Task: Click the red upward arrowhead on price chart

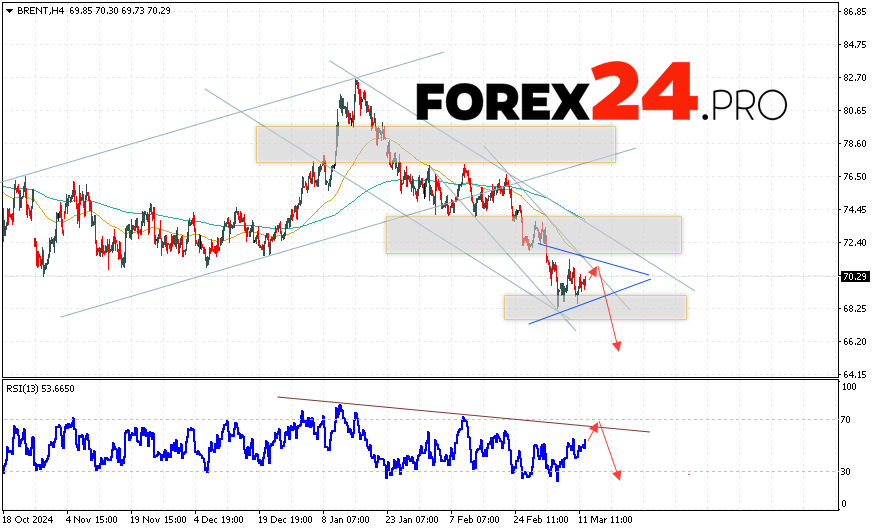Action: coord(595,269)
